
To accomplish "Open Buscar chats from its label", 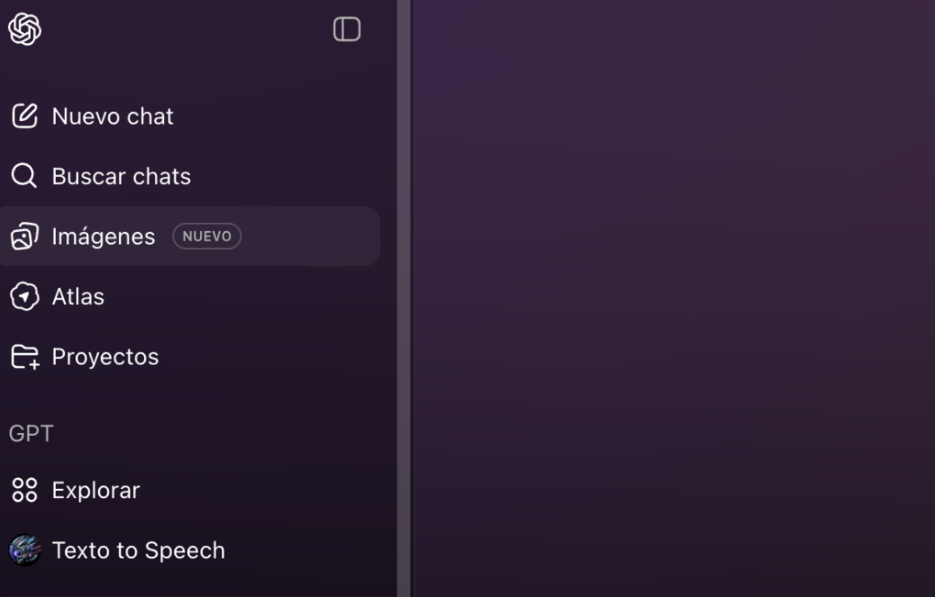I will (121, 177).
